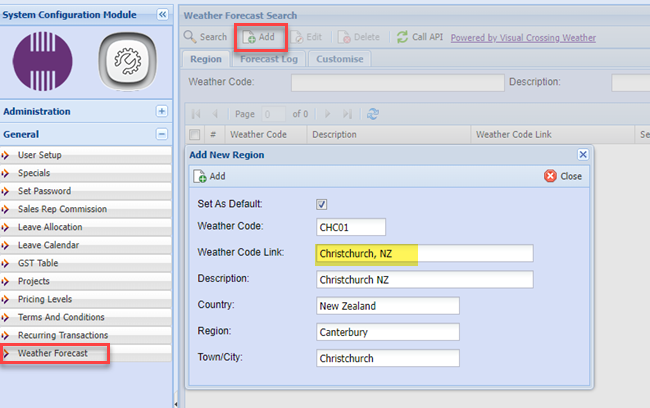Click the Call API refresh icon
This screenshot has height=408, width=650.
403,37
